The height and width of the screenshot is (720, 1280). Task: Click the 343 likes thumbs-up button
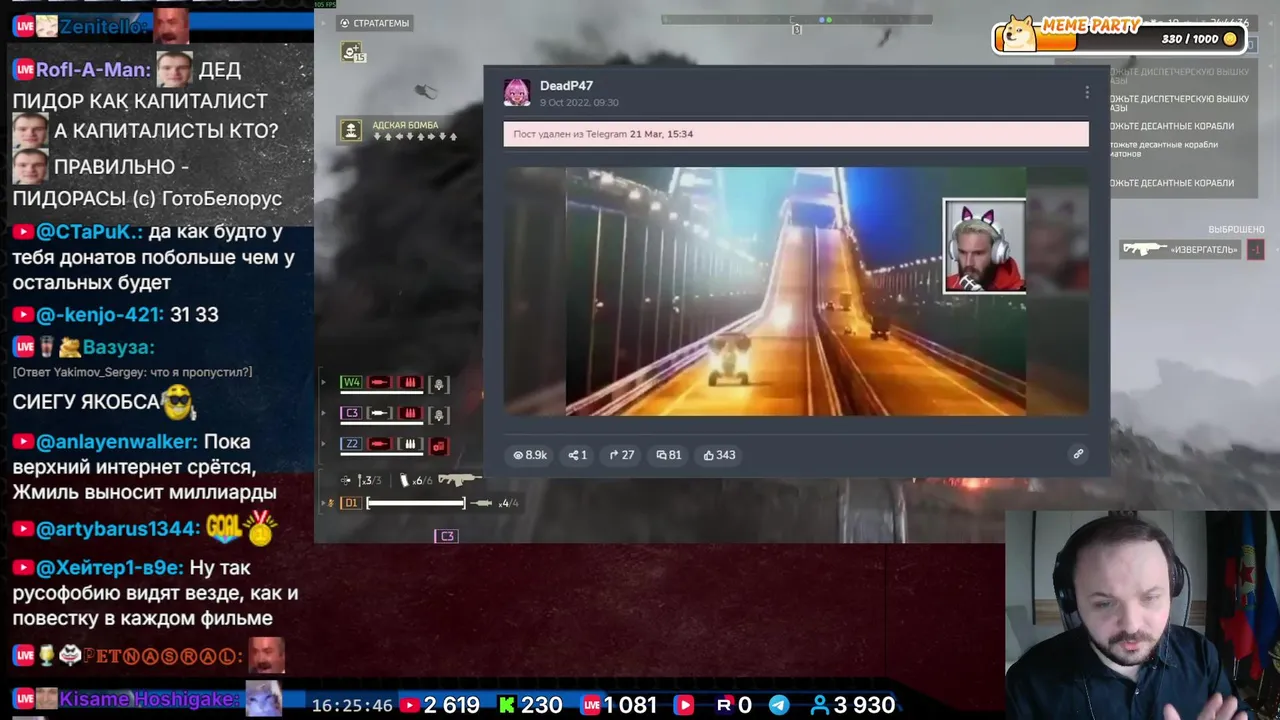(x=720, y=455)
